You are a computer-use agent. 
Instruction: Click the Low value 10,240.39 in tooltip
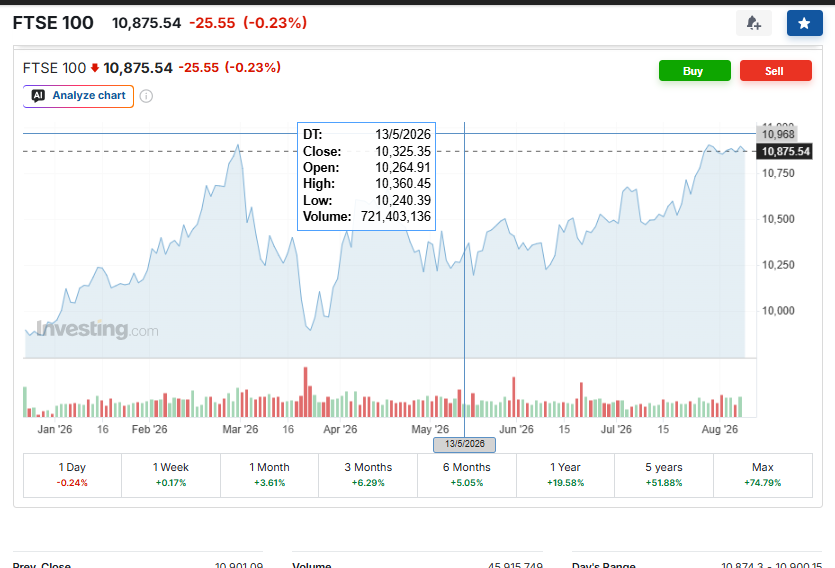[x=403, y=200]
